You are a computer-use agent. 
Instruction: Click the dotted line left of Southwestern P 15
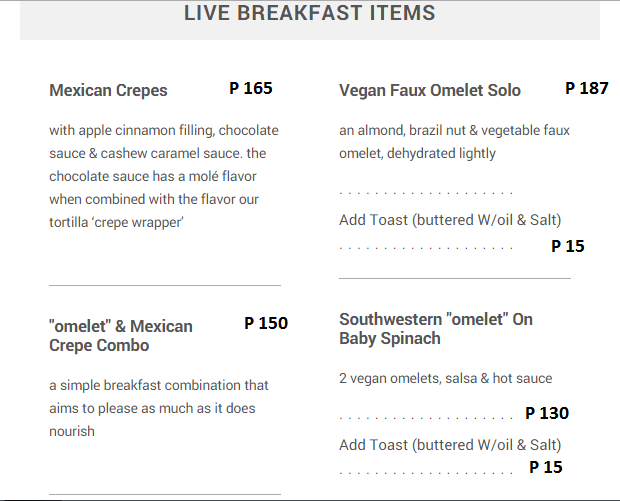pyautogui.click(x=426, y=470)
